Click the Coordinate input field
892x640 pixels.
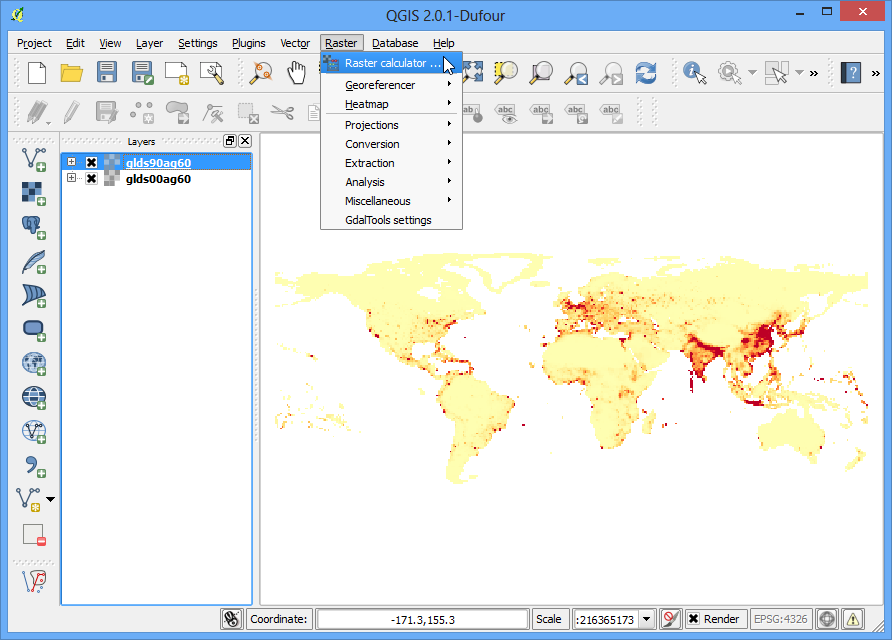(x=423, y=620)
